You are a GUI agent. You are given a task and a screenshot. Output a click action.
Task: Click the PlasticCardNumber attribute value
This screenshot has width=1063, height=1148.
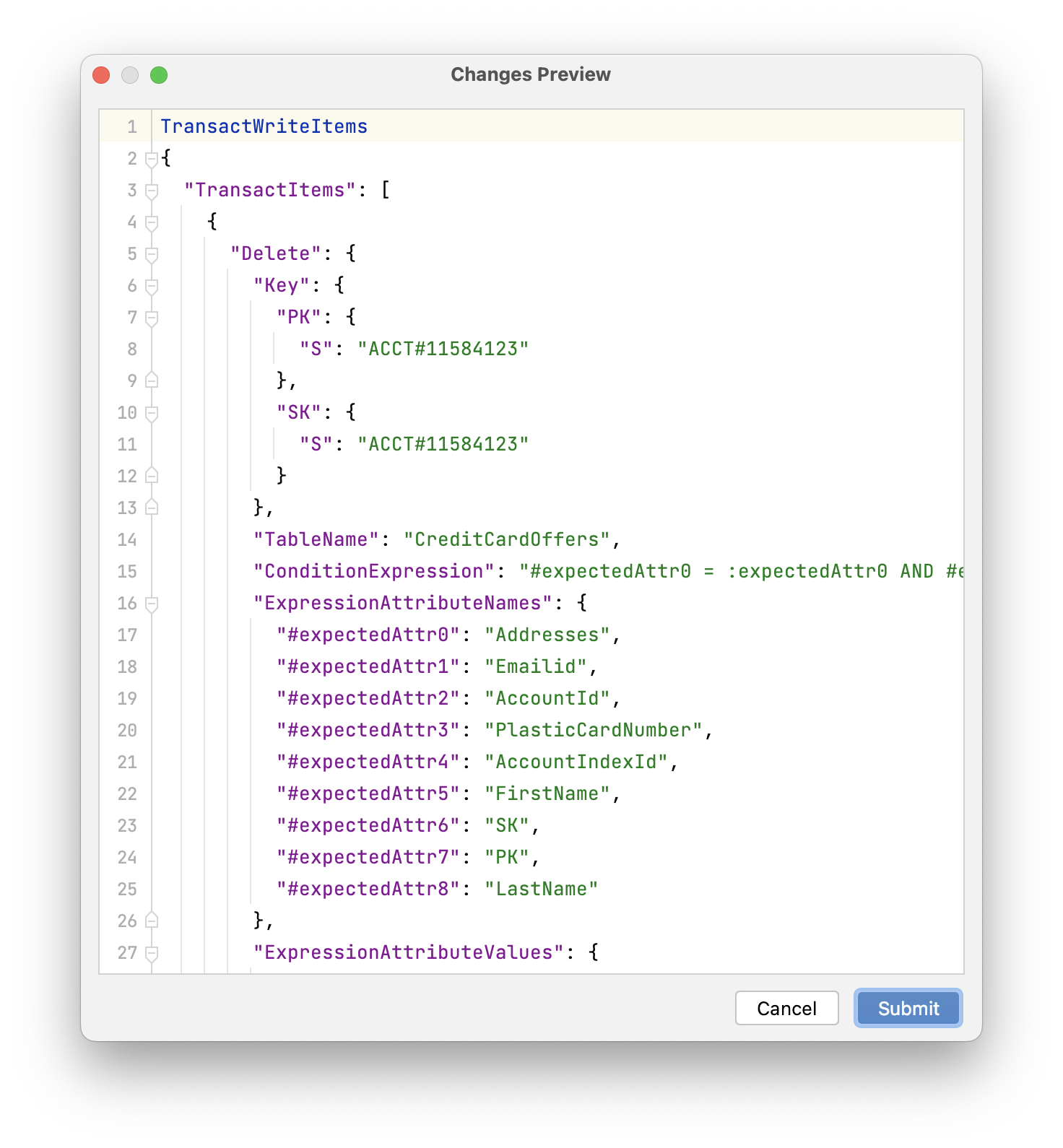[x=594, y=730]
